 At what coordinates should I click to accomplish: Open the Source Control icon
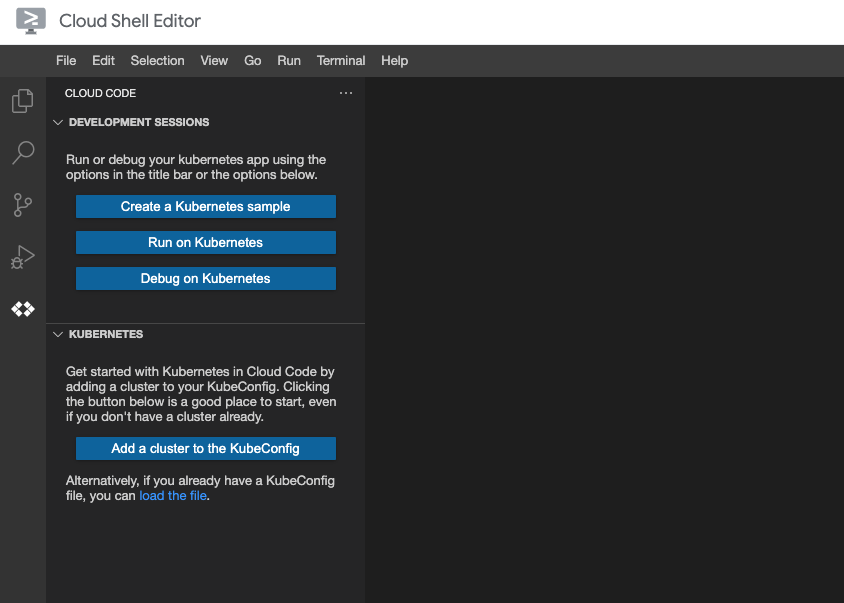22,205
